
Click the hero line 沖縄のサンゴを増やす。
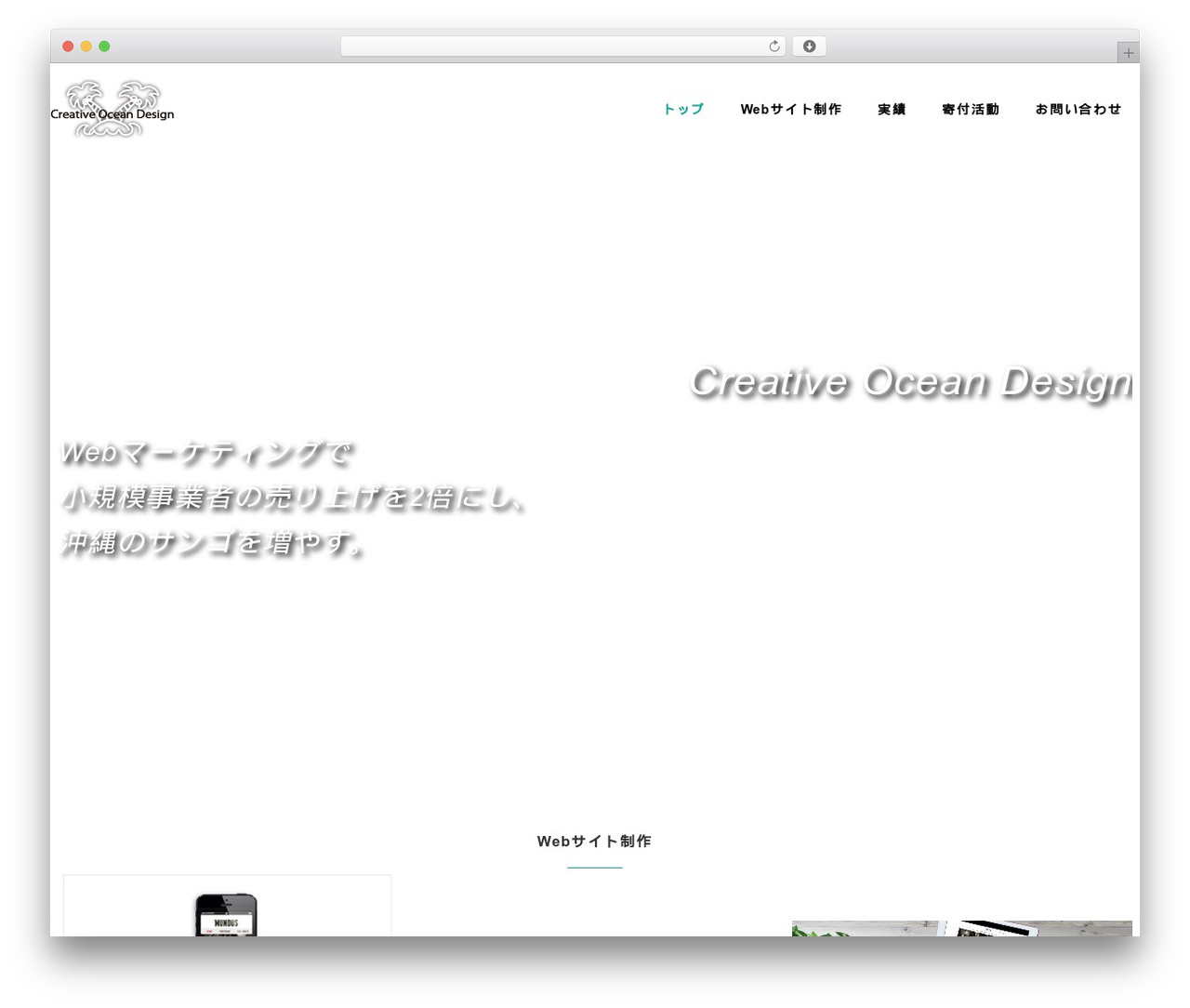[x=212, y=542]
